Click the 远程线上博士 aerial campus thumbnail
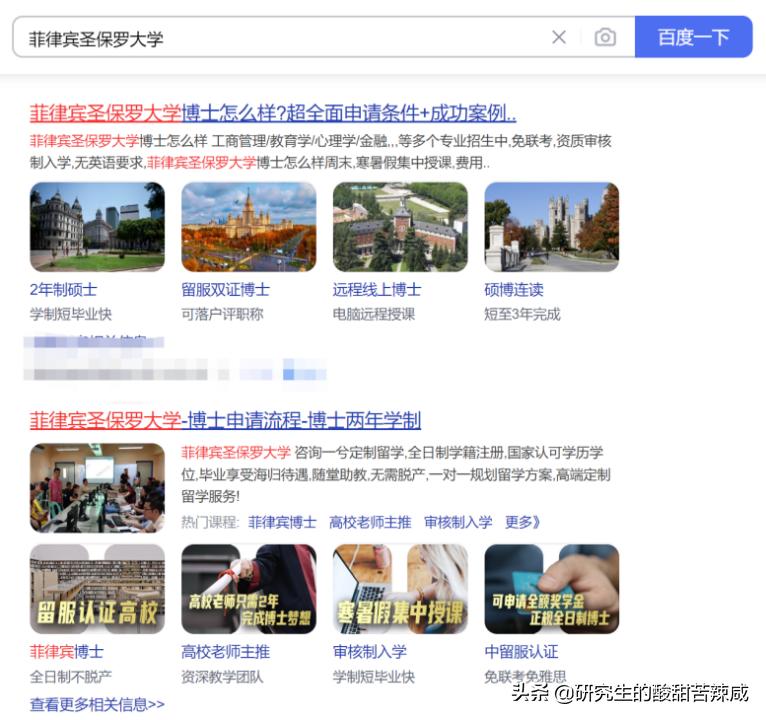The height and width of the screenshot is (720, 766). point(400,227)
